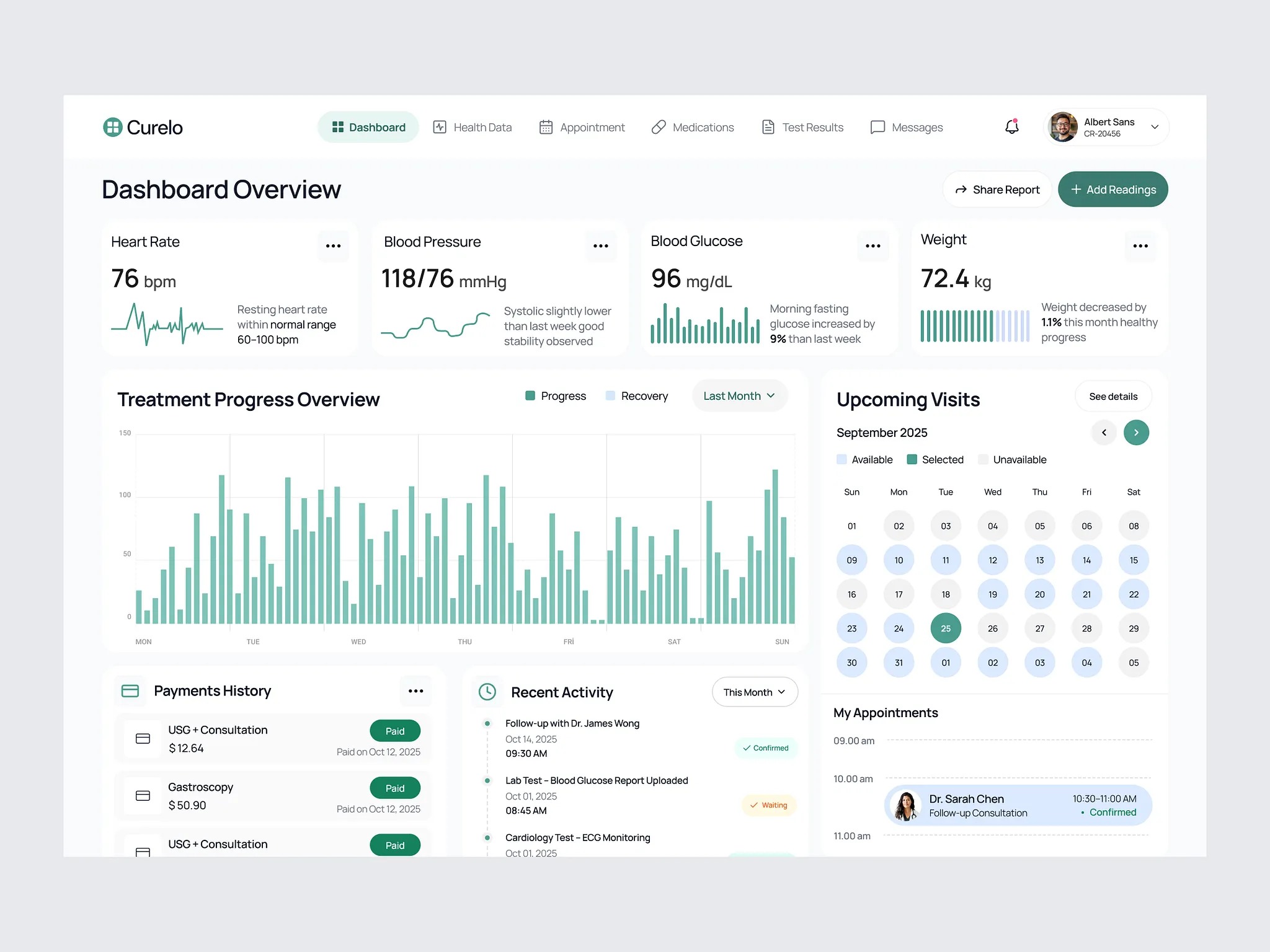Expand the This Month dropdown
1270x952 pixels.
pyautogui.click(x=755, y=692)
